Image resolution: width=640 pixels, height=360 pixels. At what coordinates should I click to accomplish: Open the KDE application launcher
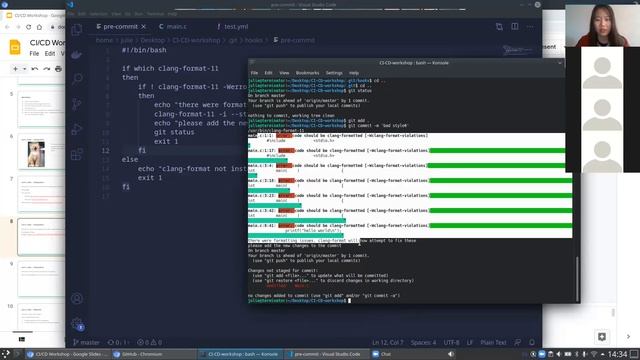(5, 354)
